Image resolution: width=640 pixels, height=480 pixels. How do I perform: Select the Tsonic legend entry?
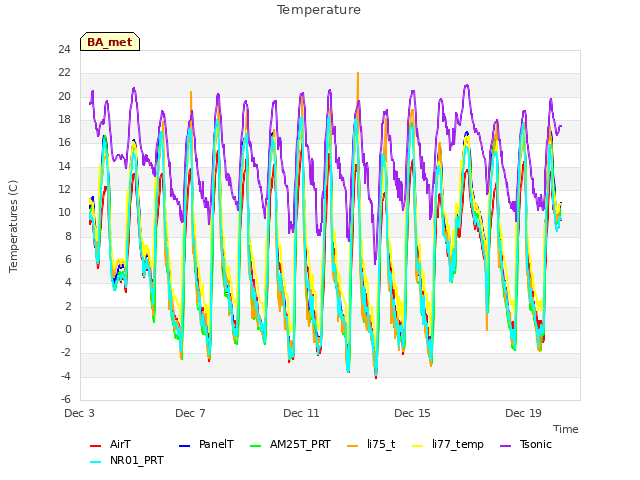pos(526,444)
